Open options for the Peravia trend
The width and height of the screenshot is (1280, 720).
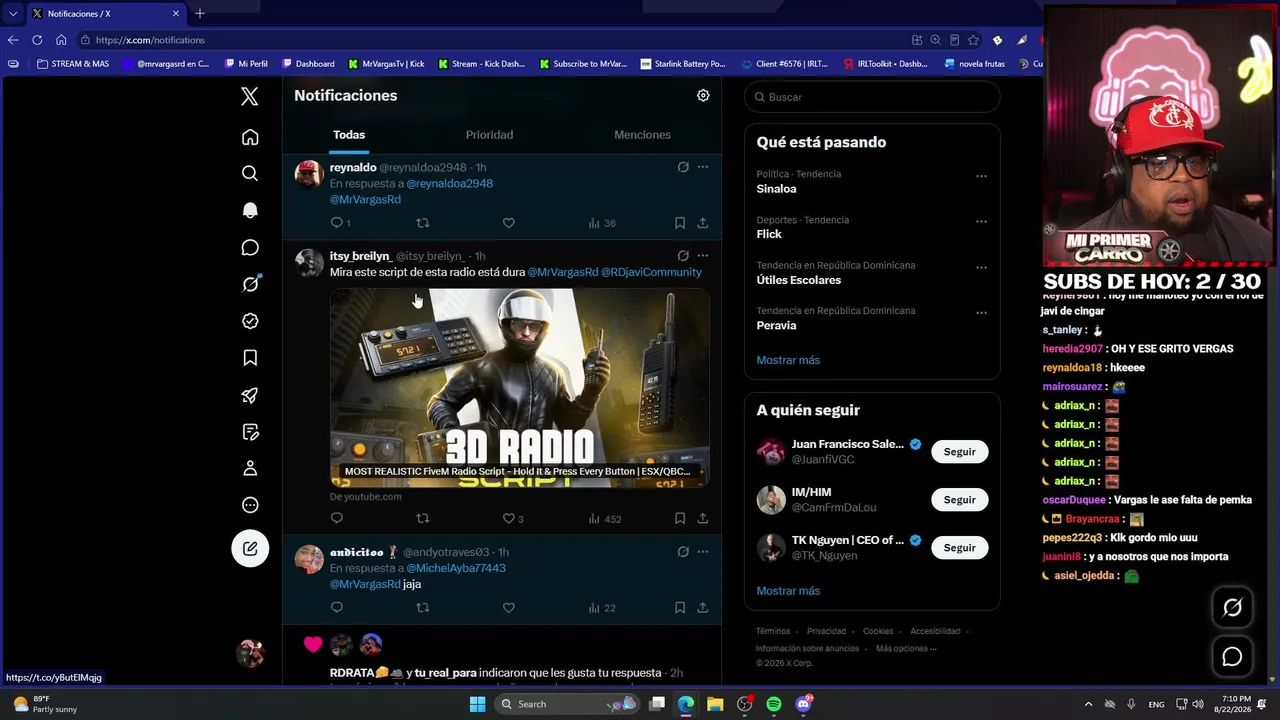pos(981,313)
